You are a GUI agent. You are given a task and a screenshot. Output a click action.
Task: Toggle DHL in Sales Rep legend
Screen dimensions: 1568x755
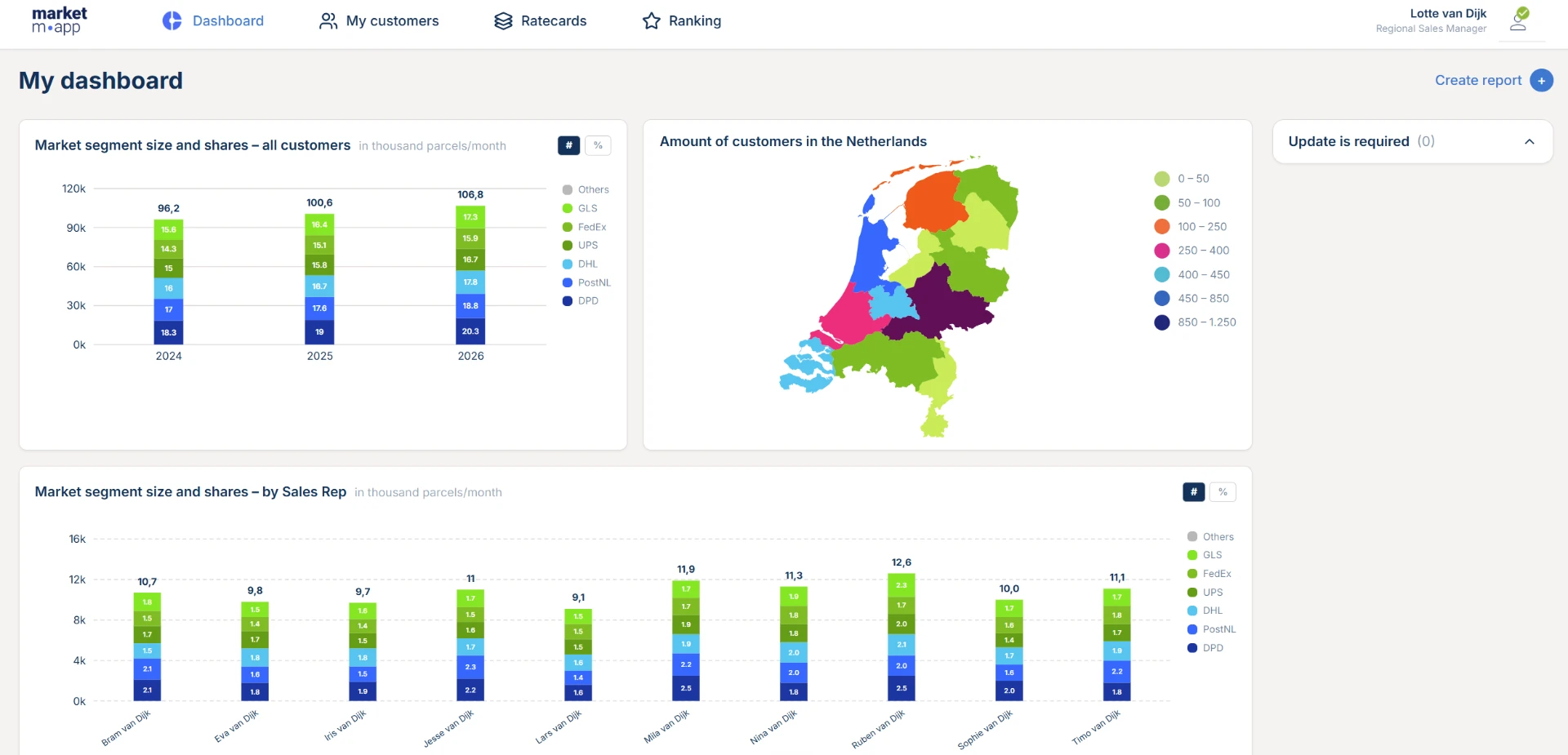pyautogui.click(x=1205, y=611)
